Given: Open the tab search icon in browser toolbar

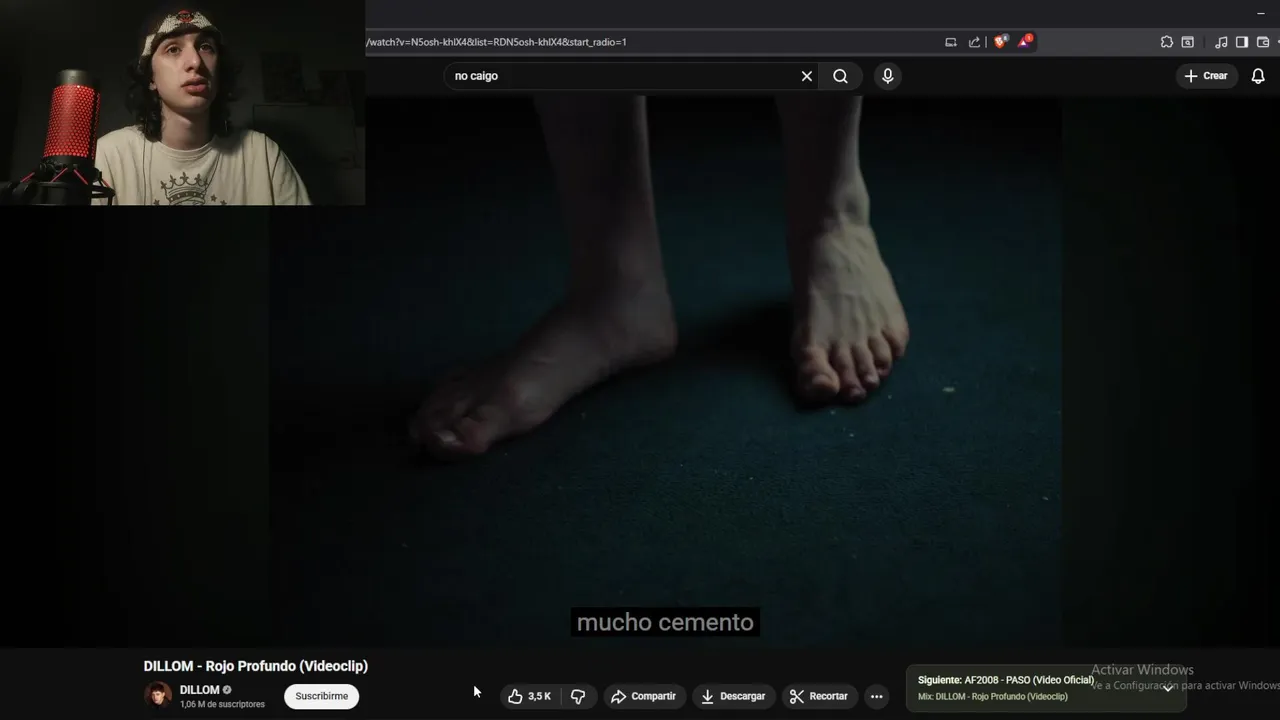Looking at the screenshot, I should click(x=1187, y=42).
